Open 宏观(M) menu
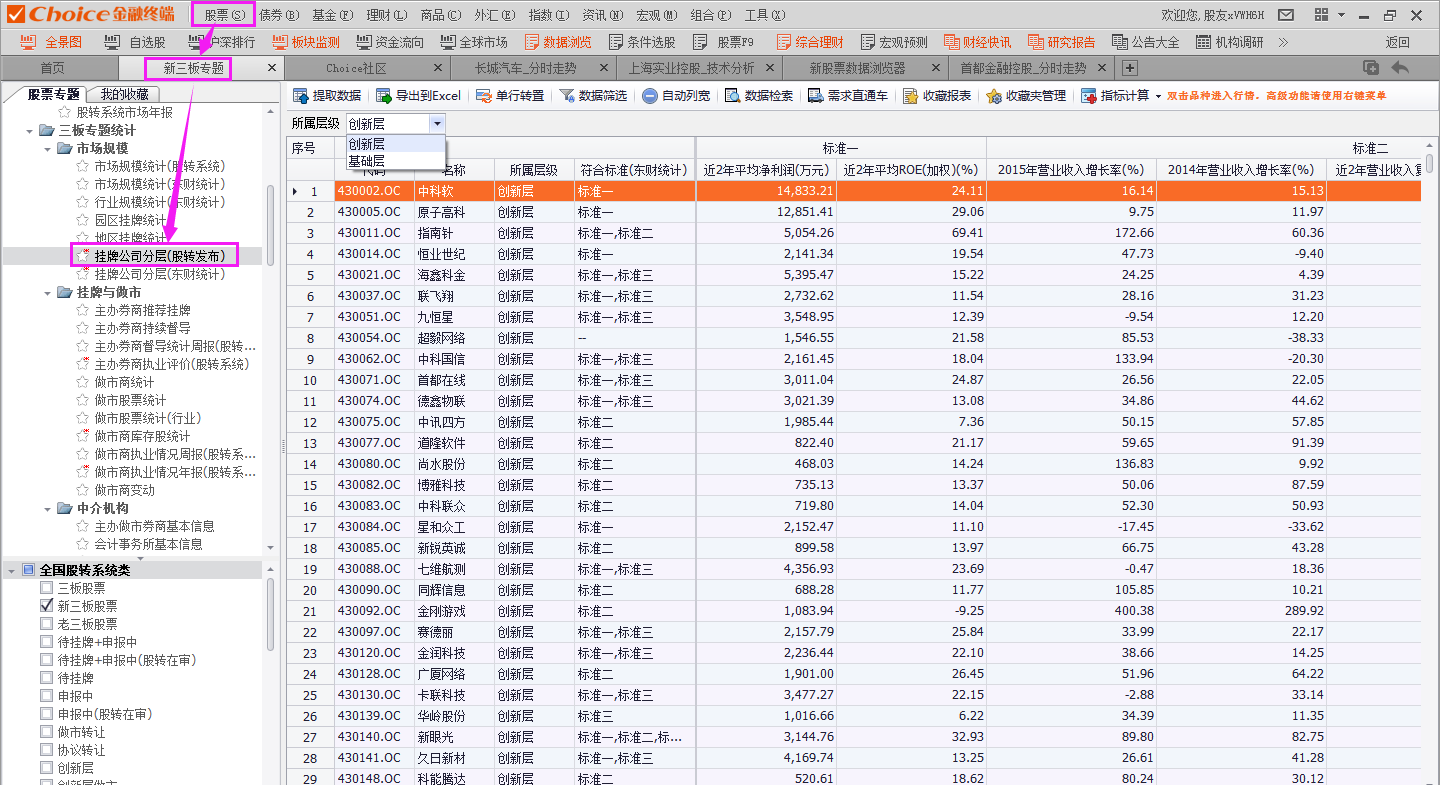Image resolution: width=1440 pixels, height=785 pixels. point(657,15)
